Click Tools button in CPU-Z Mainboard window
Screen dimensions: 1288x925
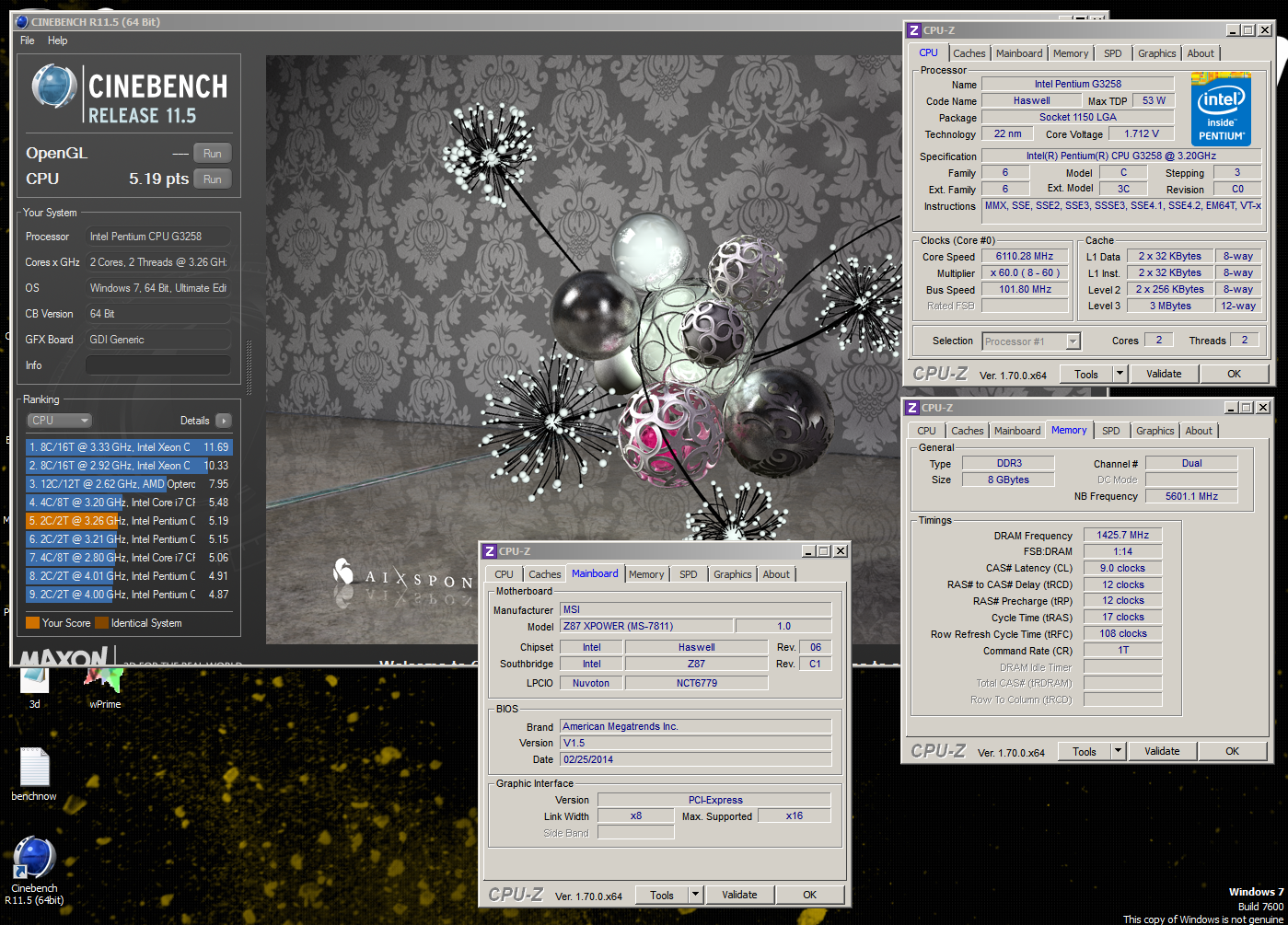pos(662,895)
